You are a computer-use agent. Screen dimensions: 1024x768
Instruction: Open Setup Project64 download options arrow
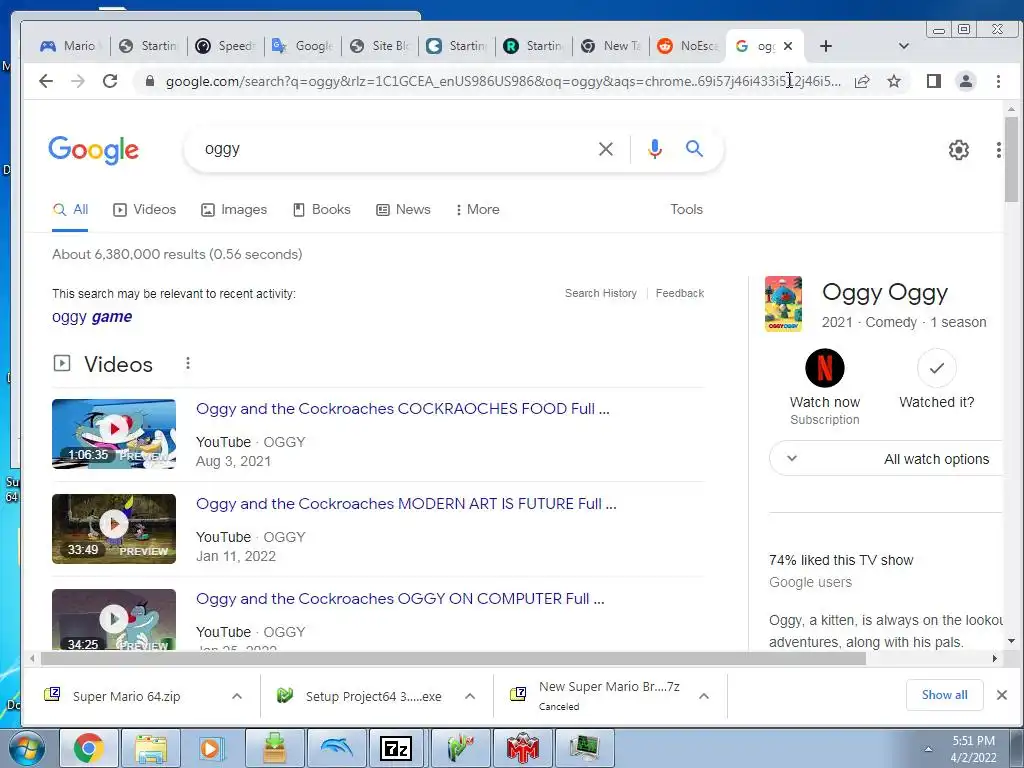(470, 696)
